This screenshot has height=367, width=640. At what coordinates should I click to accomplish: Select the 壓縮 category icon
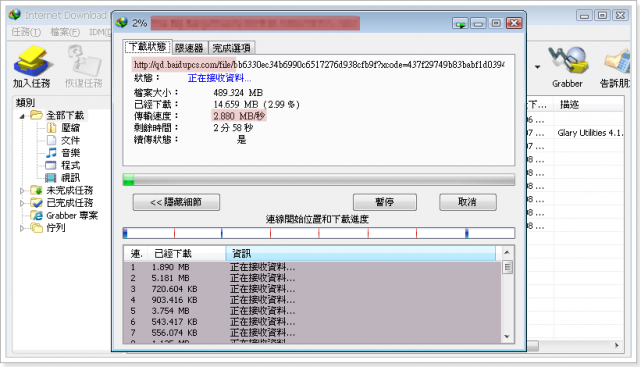(51, 128)
